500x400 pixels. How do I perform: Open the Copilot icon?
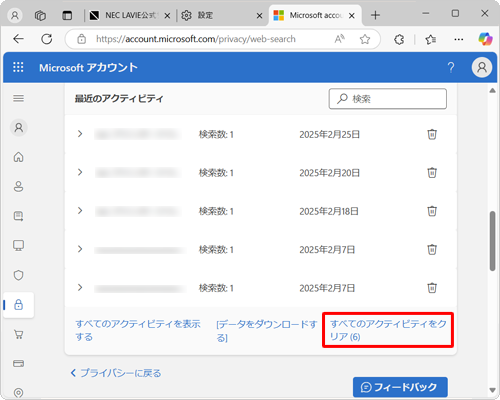point(485,39)
